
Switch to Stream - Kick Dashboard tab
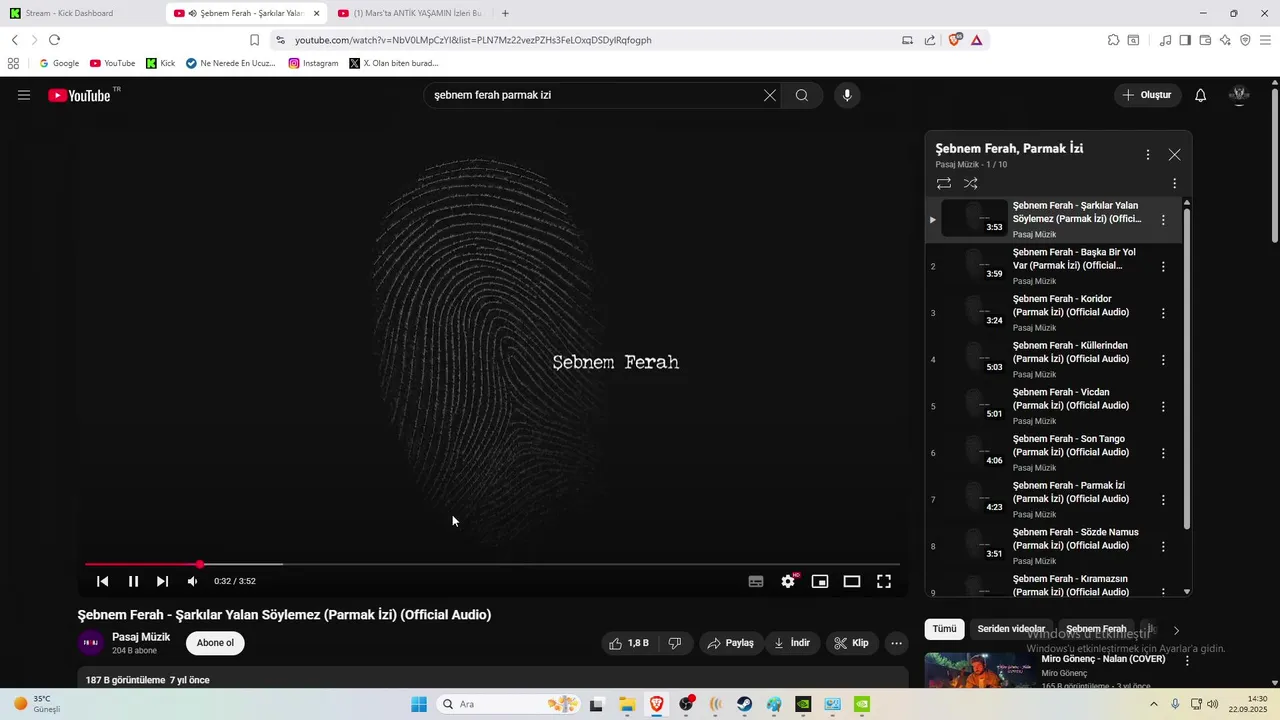82,13
